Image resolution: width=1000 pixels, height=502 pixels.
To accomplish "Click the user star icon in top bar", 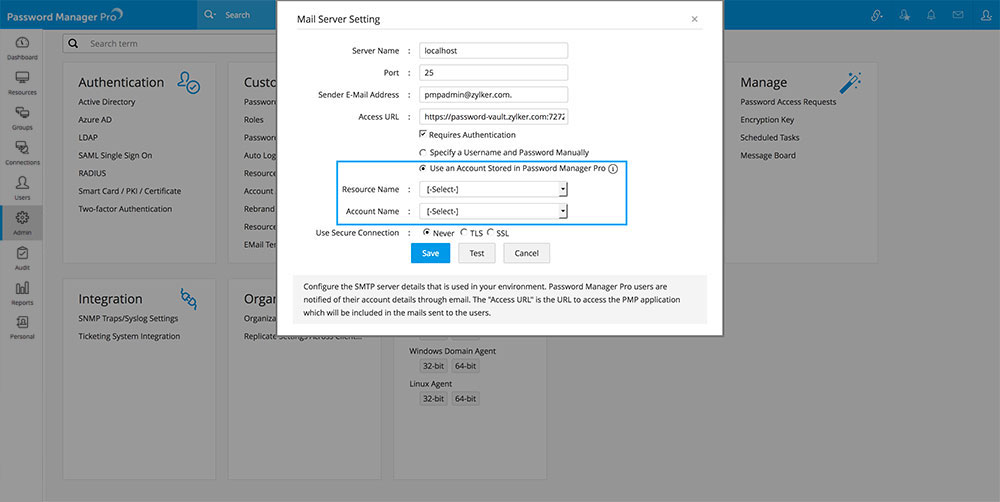I will 904,15.
